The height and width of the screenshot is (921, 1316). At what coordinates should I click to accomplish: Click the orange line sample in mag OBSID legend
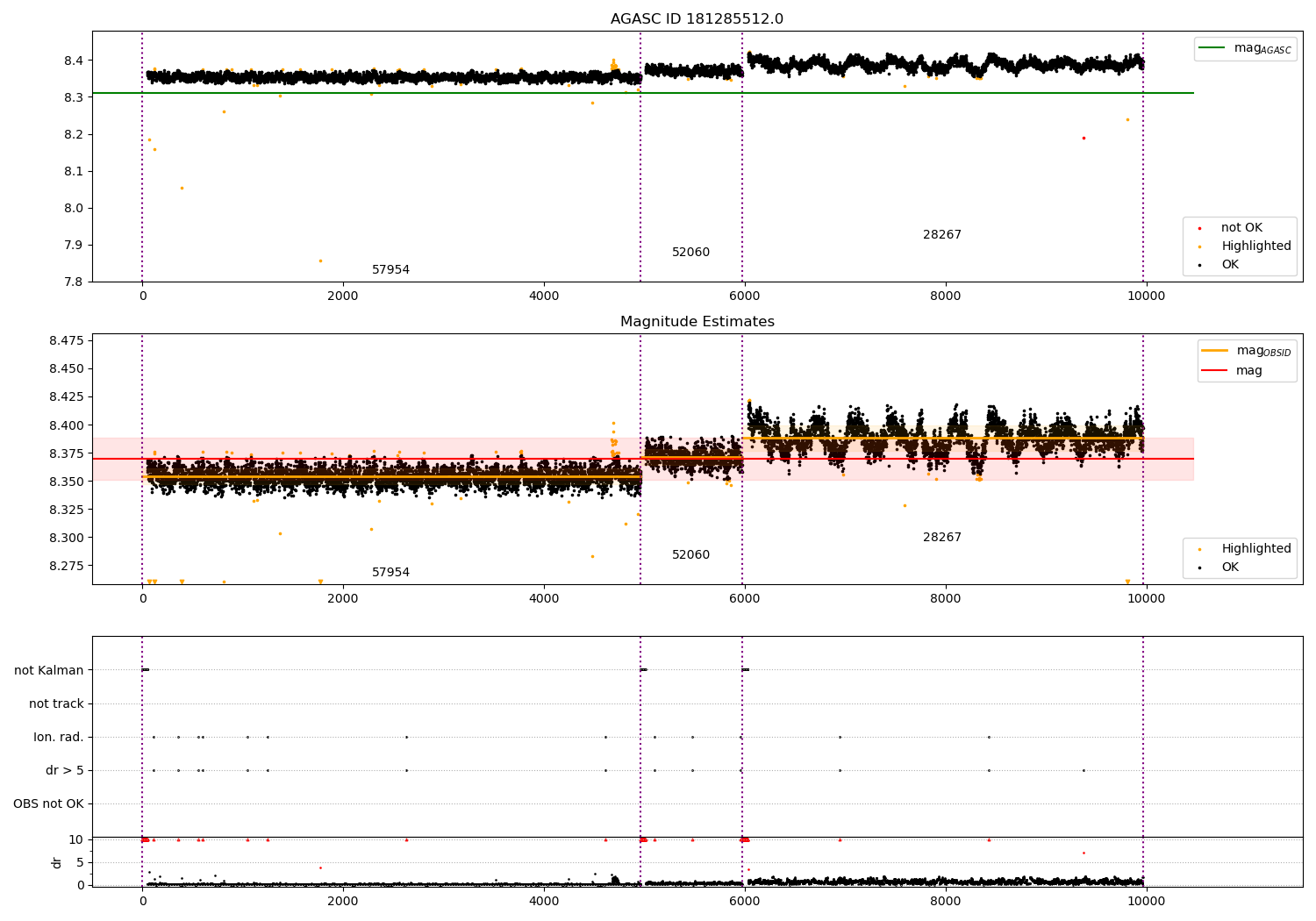pyautogui.click(x=1215, y=351)
